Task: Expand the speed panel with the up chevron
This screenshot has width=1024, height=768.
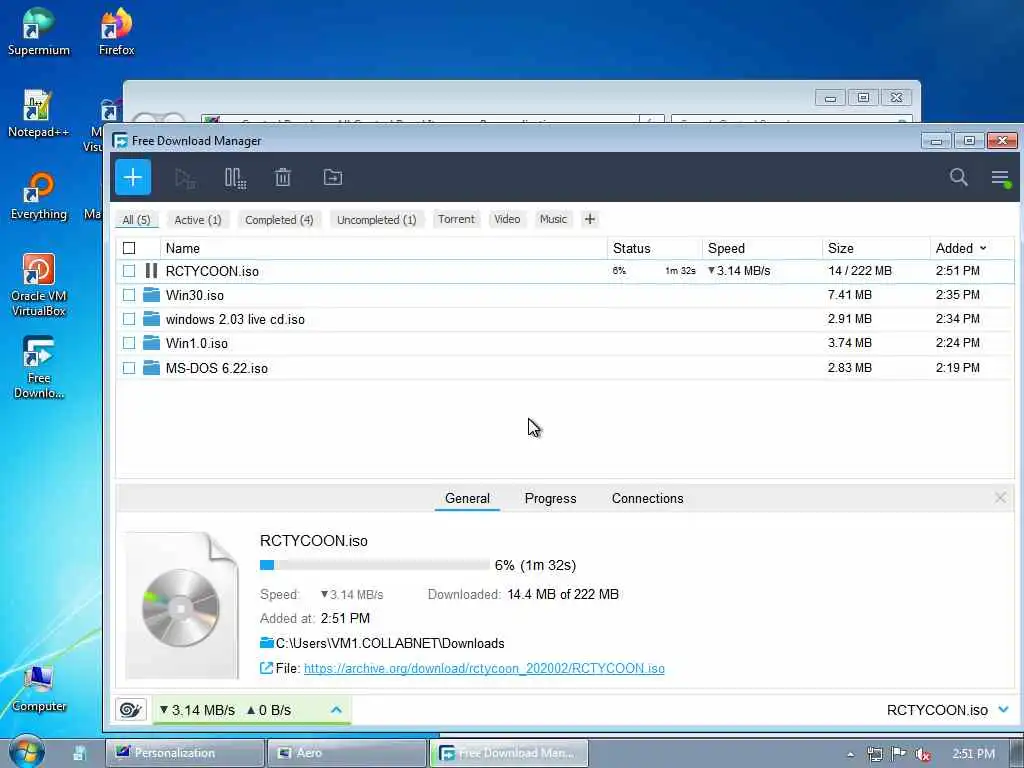Action: point(336,710)
